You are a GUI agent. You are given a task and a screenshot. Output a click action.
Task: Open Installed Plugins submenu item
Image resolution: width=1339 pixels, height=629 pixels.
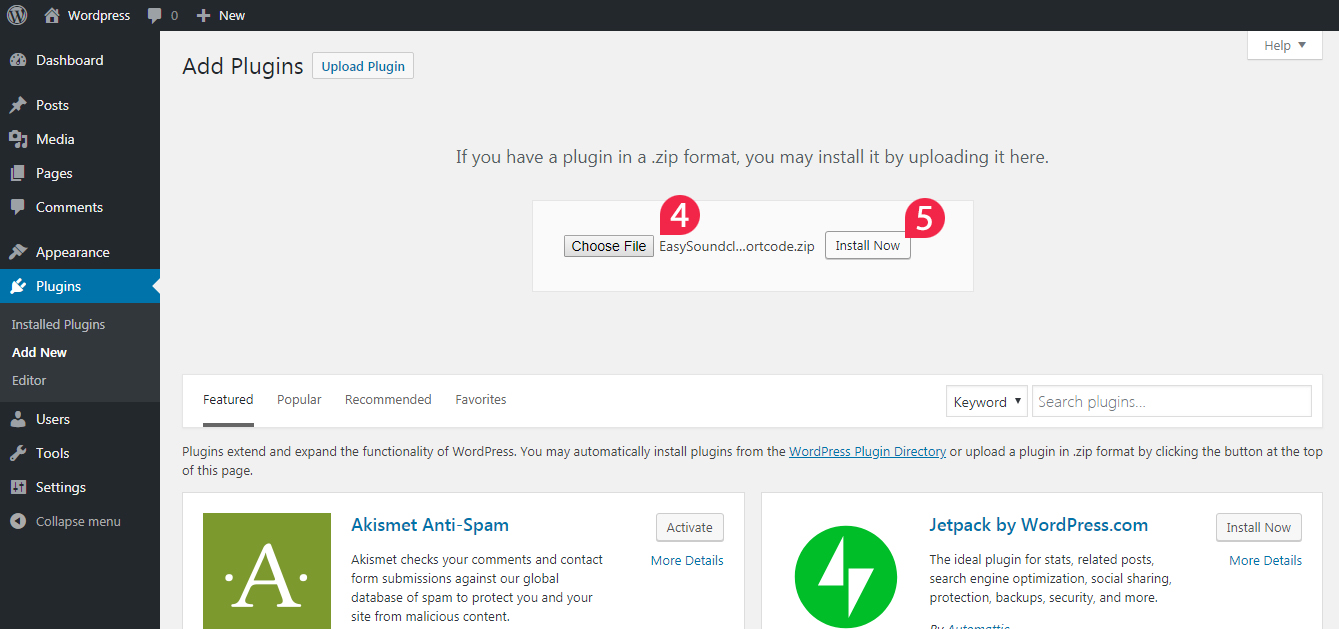58,324
